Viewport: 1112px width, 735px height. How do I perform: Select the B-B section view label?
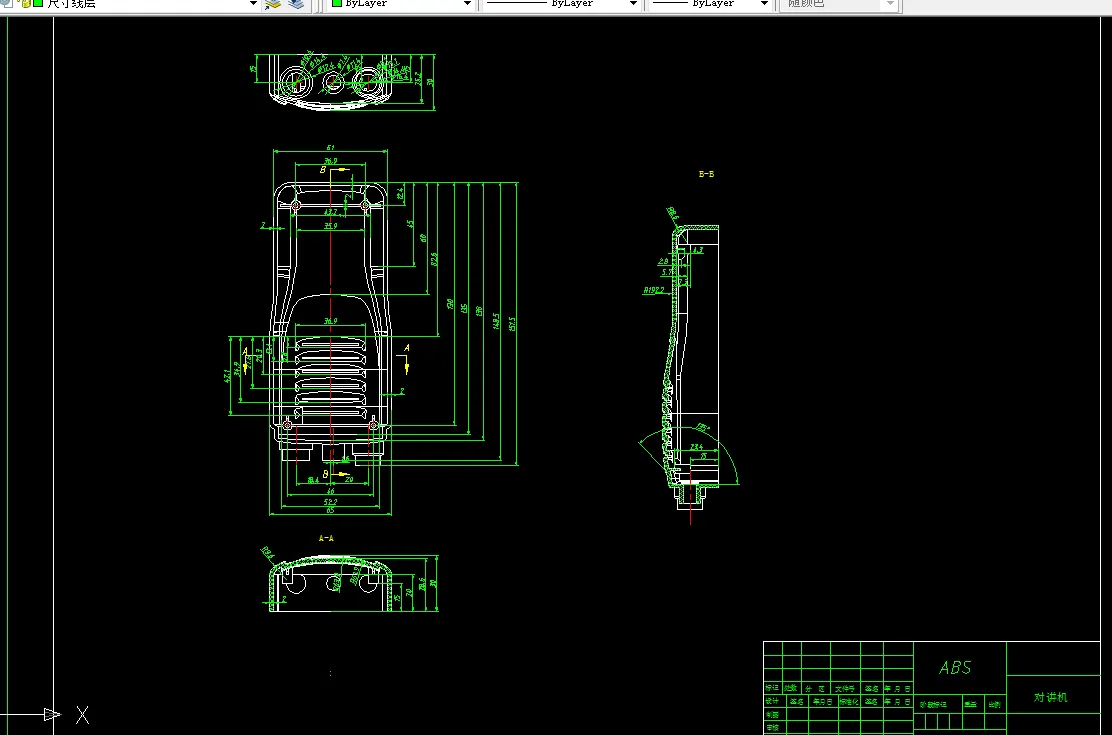coord(706,174)
